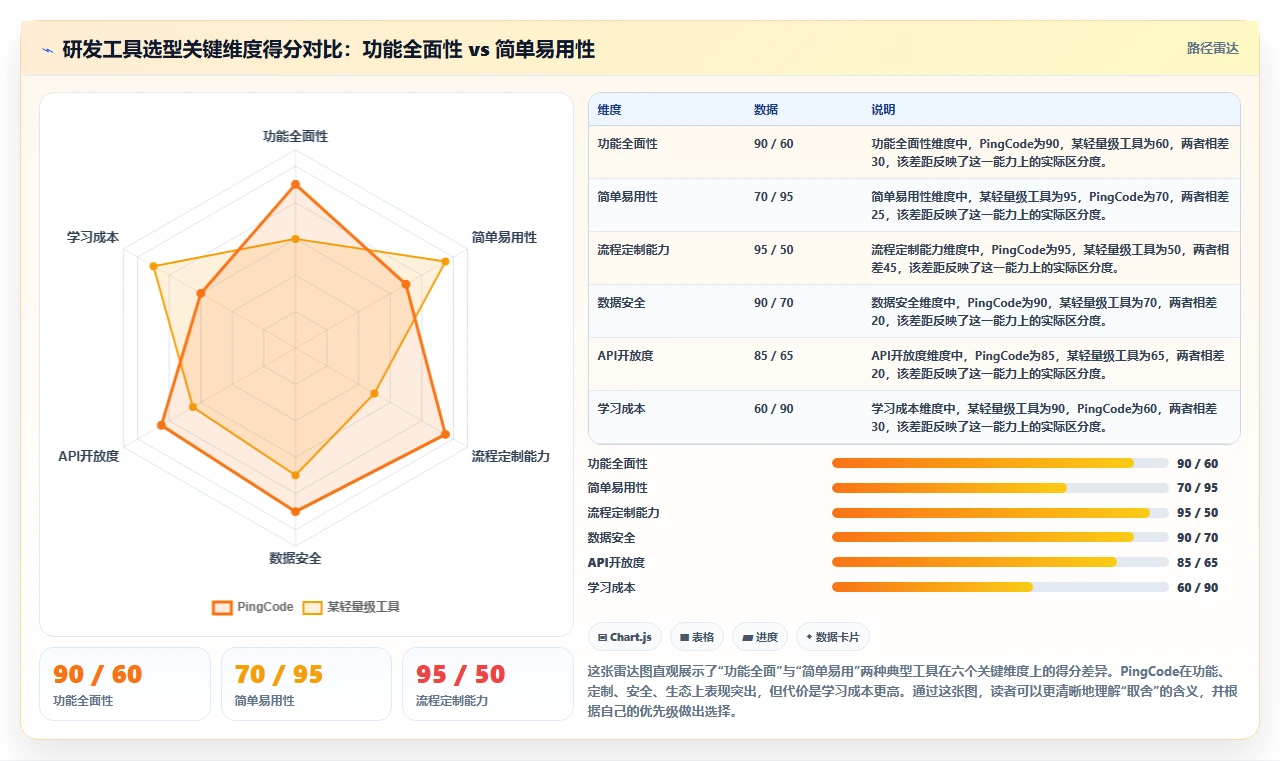Toggle PingCode legend in radar chart
This screenshot has width=1280, height=761.
click(252, 607)
